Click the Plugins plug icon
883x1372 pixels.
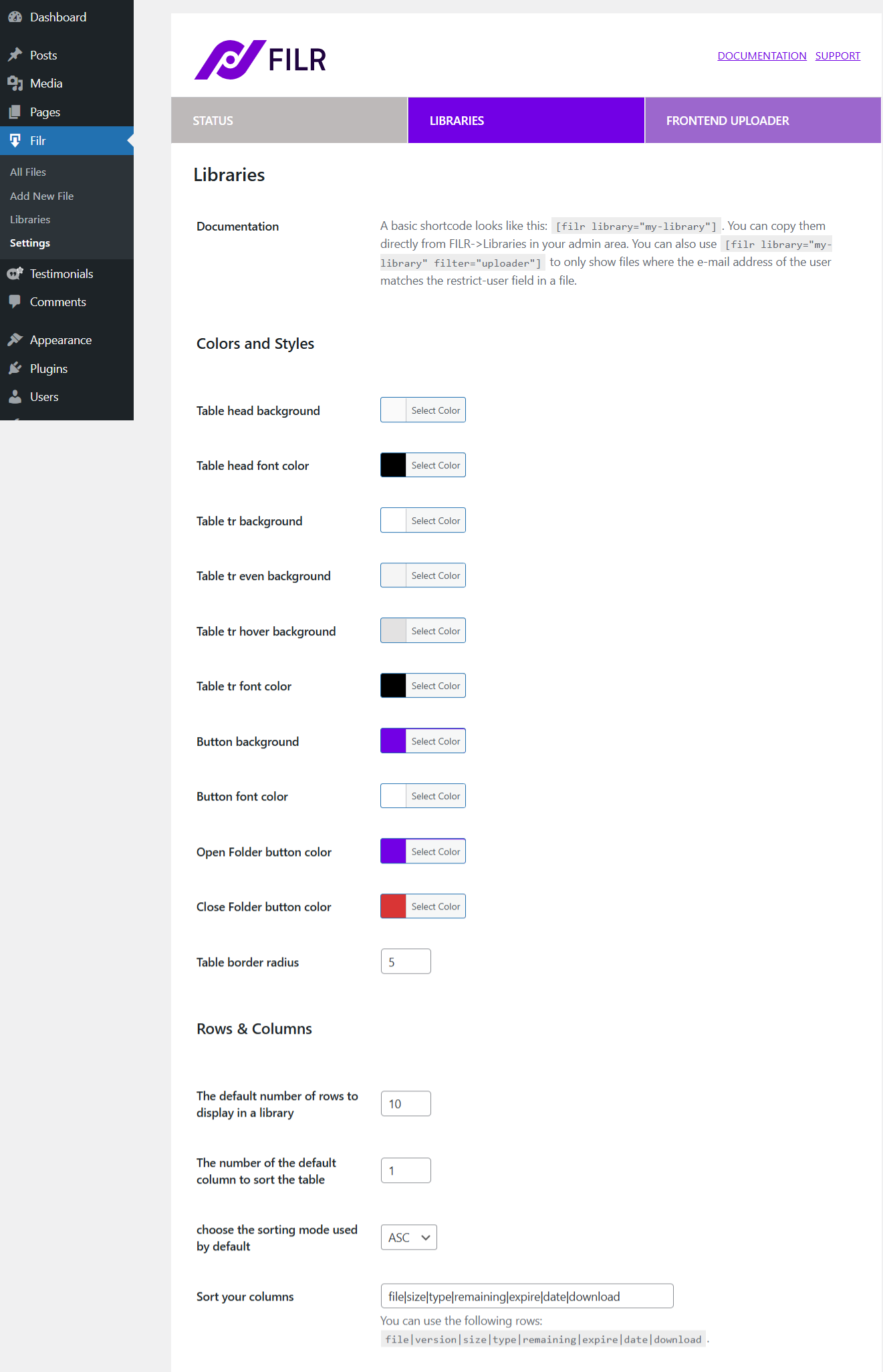coord(15,368)
